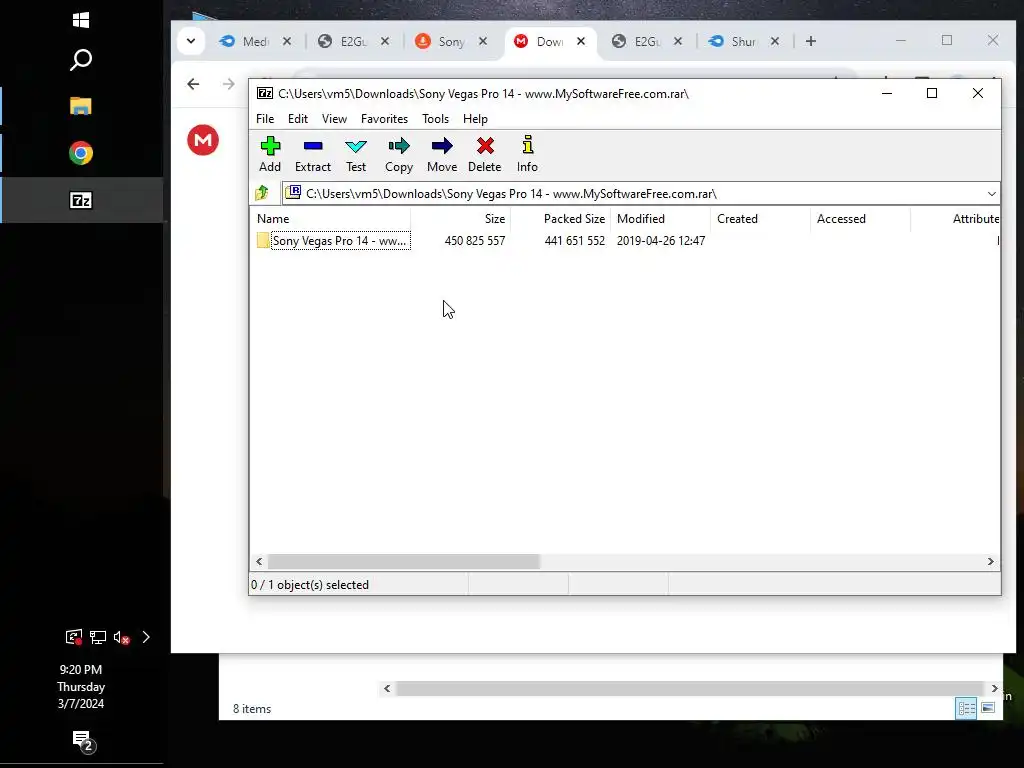Switch to the Sony Chrome tab

click(x=451, y=42)
